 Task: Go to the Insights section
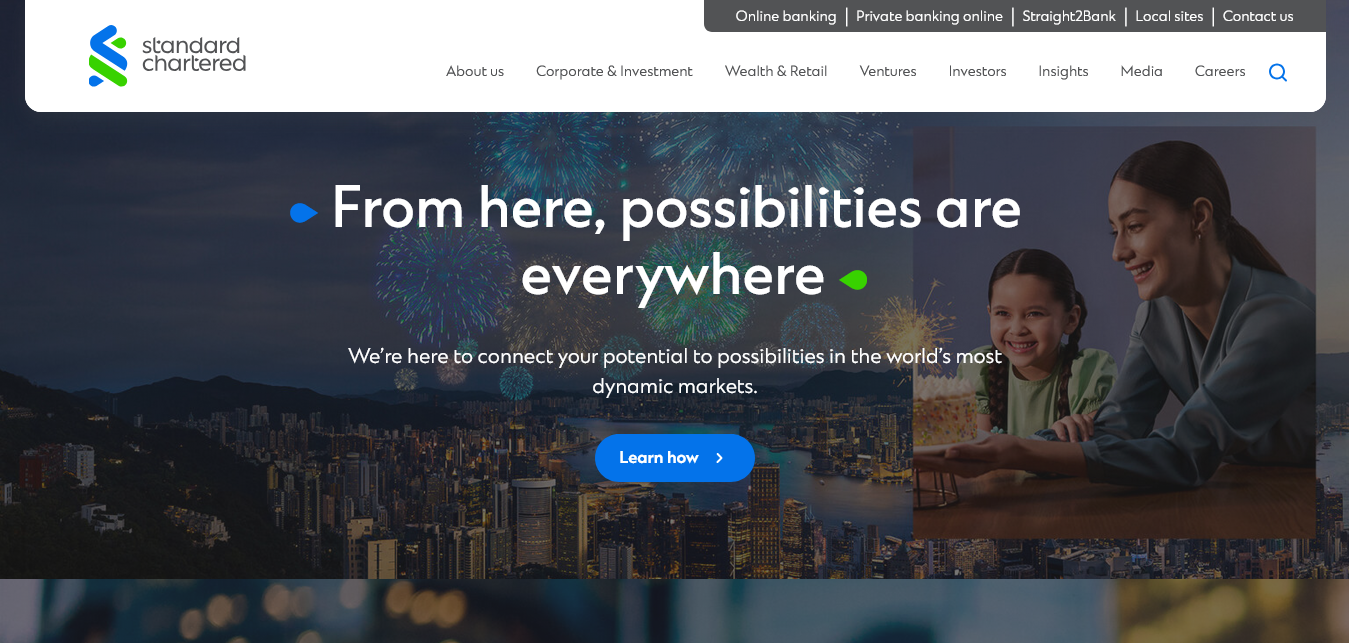click(x=1063, y=71)
